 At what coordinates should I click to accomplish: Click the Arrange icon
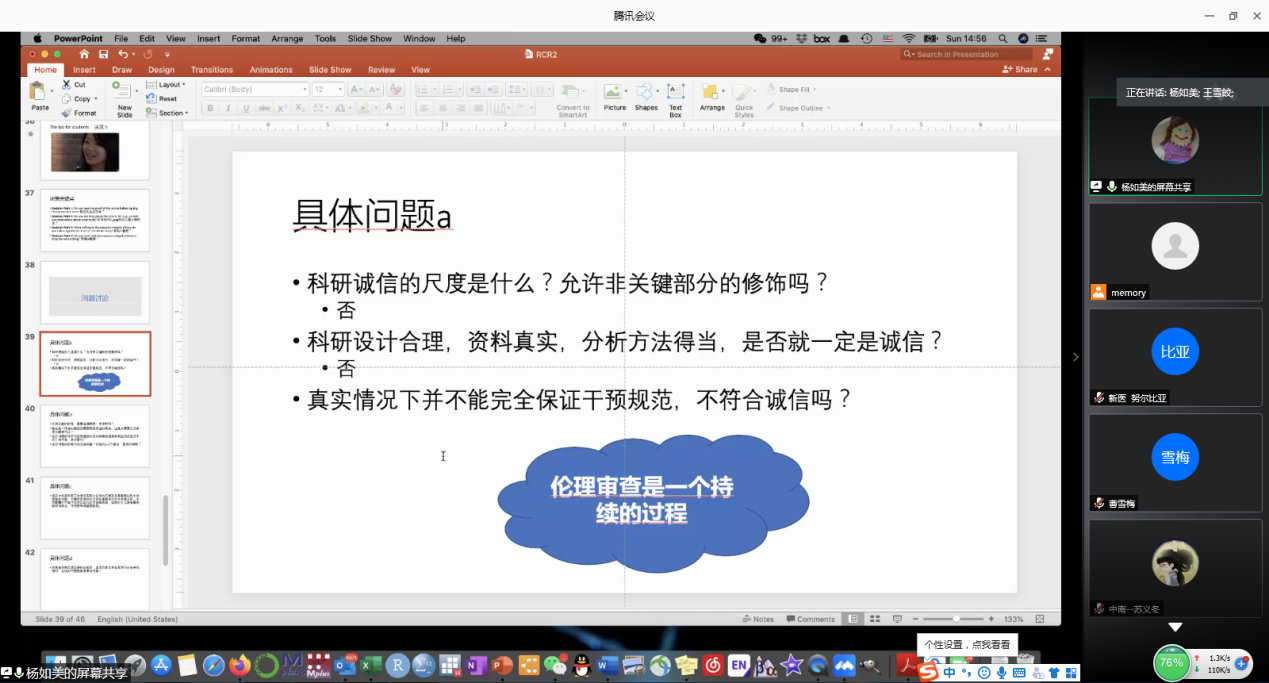point(712,93)
